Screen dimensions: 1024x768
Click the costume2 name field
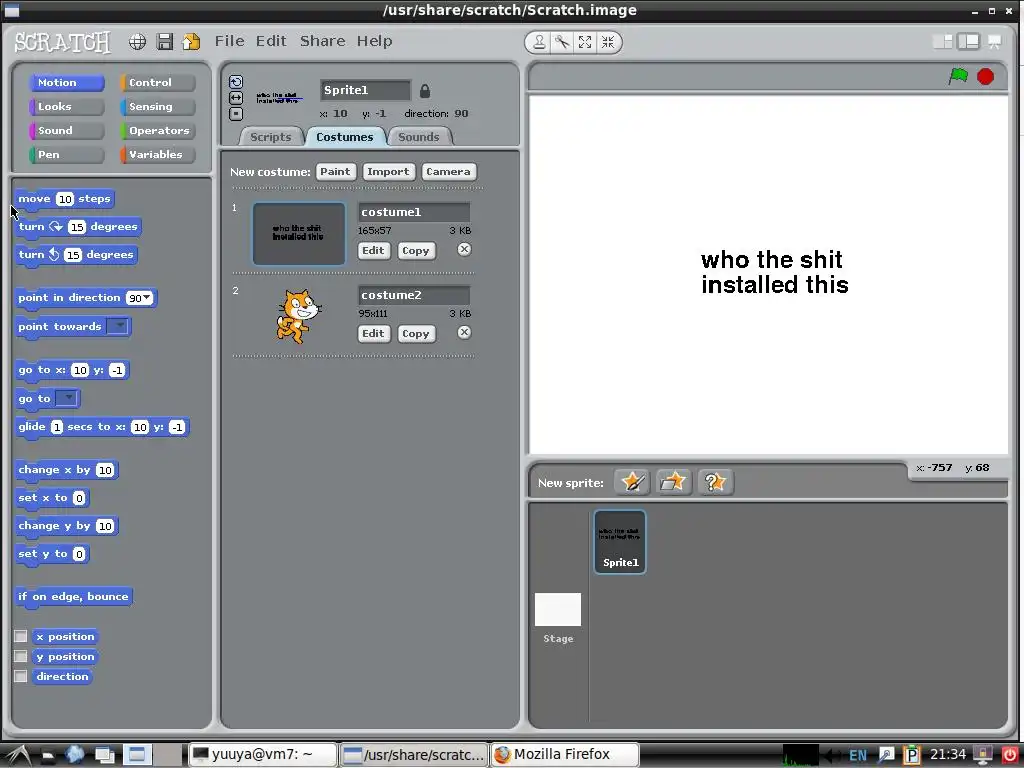click(x=414, y=295)
